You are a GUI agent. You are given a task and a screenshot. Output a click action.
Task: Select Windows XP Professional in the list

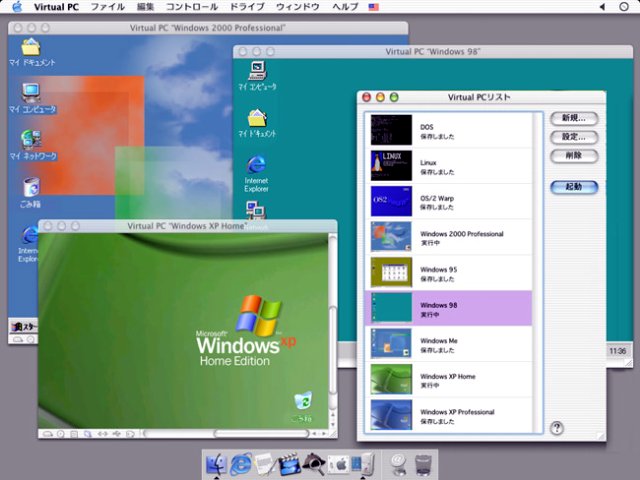pyautogui.click(x=450, y=416)
